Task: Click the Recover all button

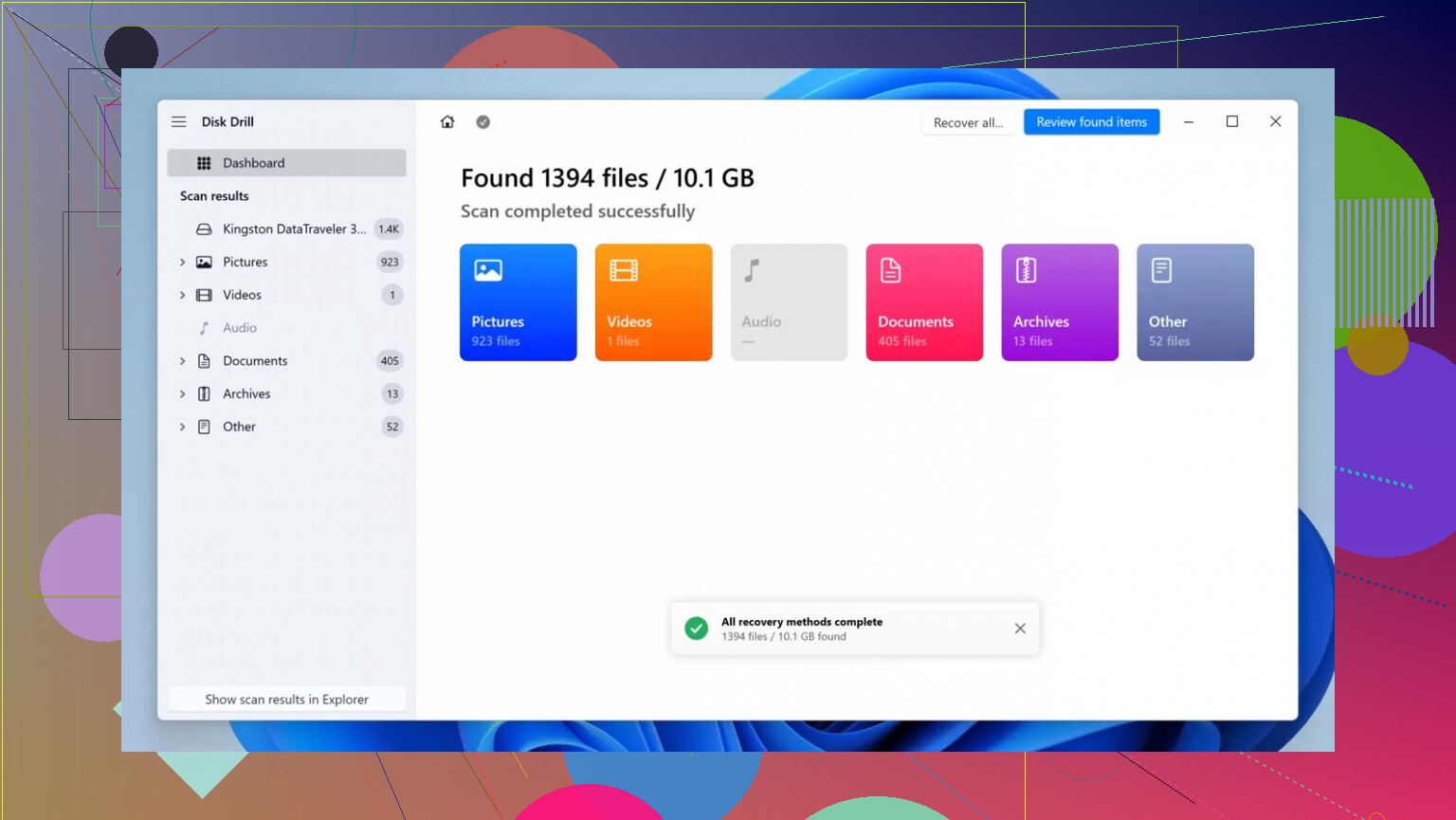Action: [x=967, y=122]
